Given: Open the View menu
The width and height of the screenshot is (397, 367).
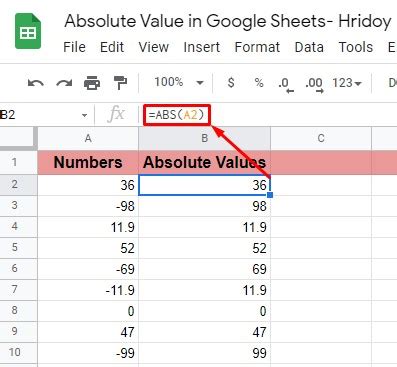Looking at the screenshot, I should pos(154,47).
